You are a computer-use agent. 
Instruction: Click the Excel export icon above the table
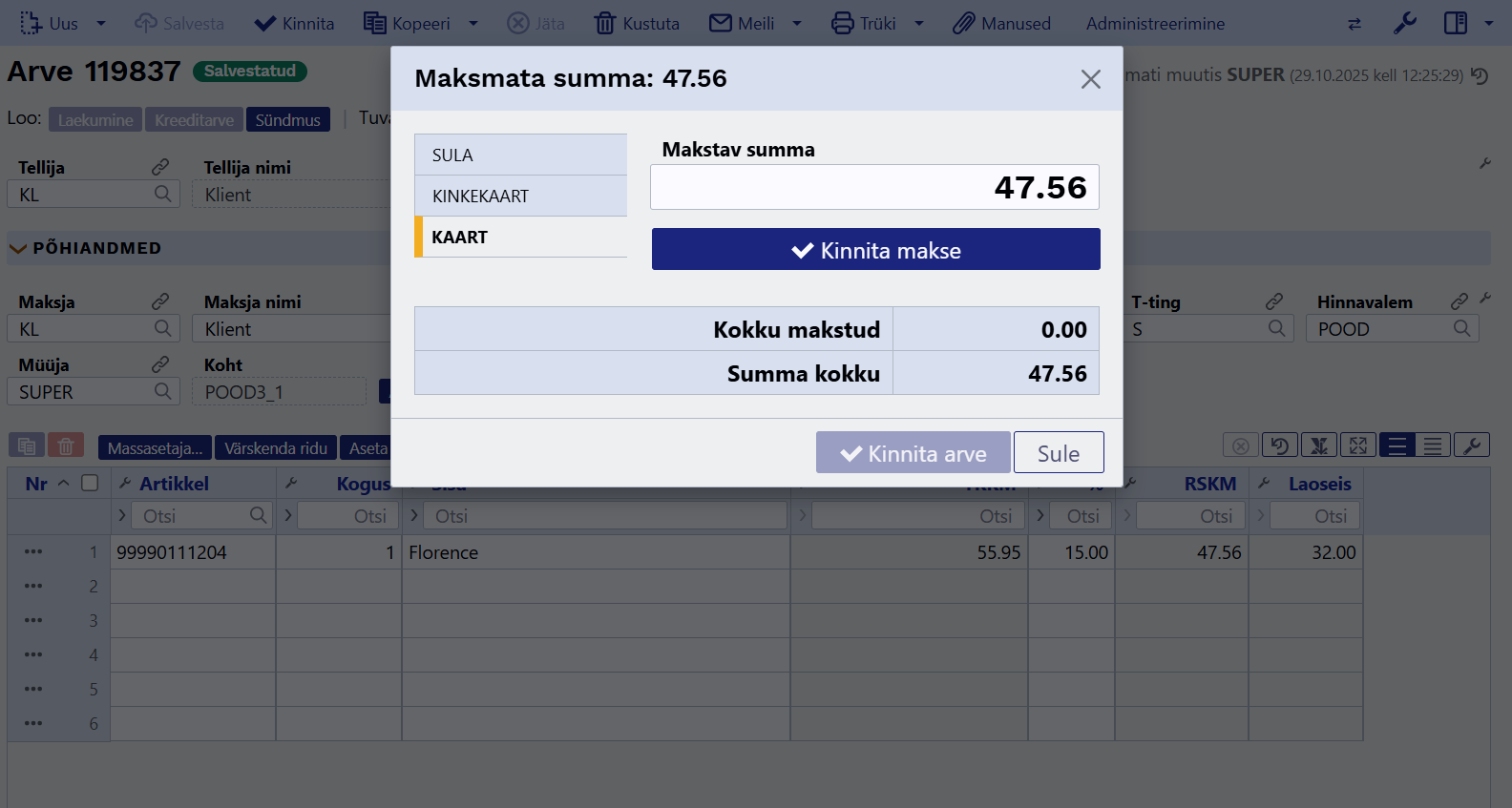pos(1319,445)
